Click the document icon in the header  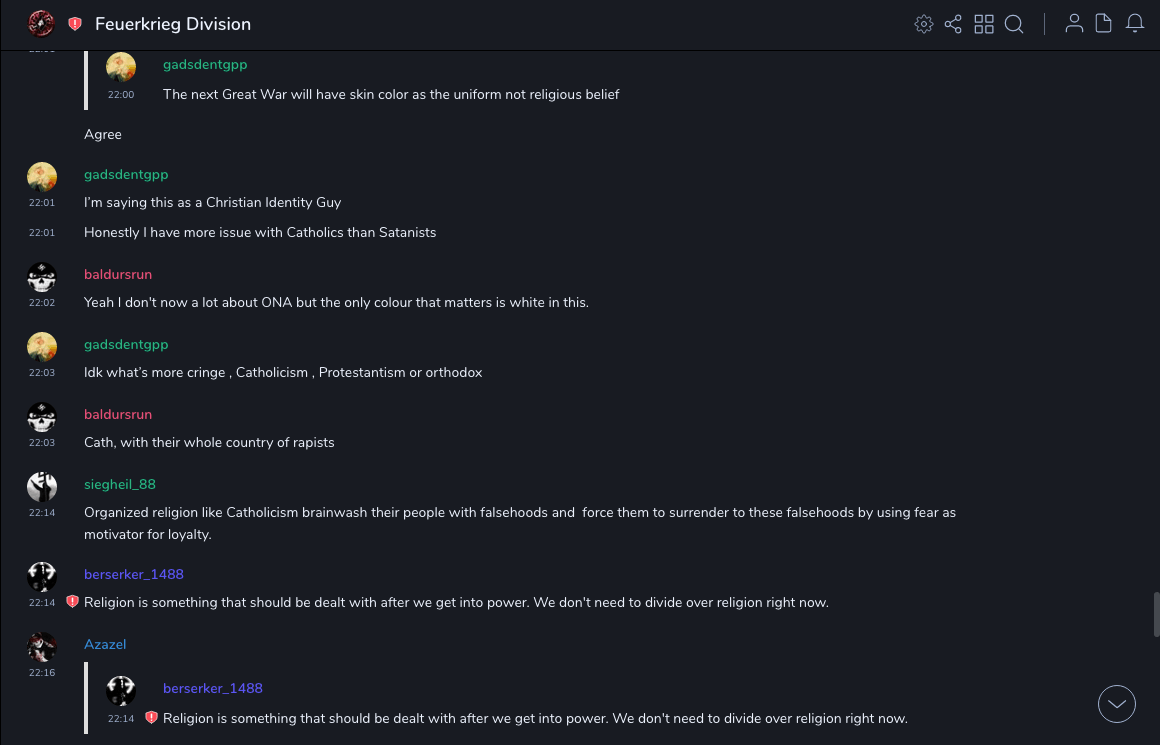1104,24
